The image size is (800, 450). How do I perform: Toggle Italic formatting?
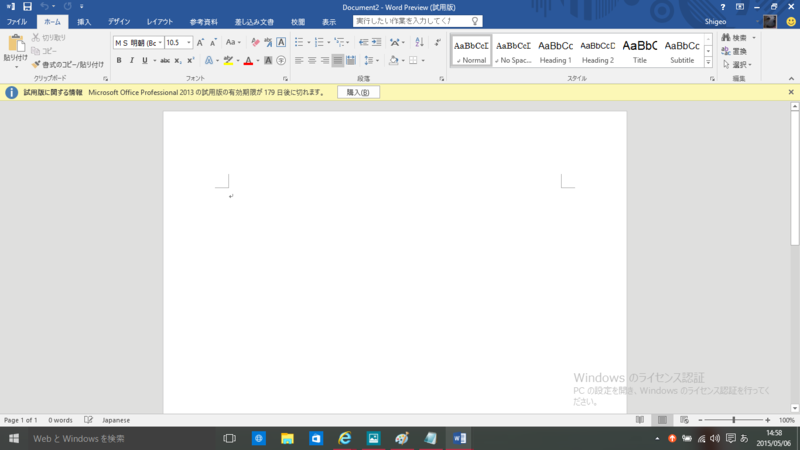coord(132,61)
